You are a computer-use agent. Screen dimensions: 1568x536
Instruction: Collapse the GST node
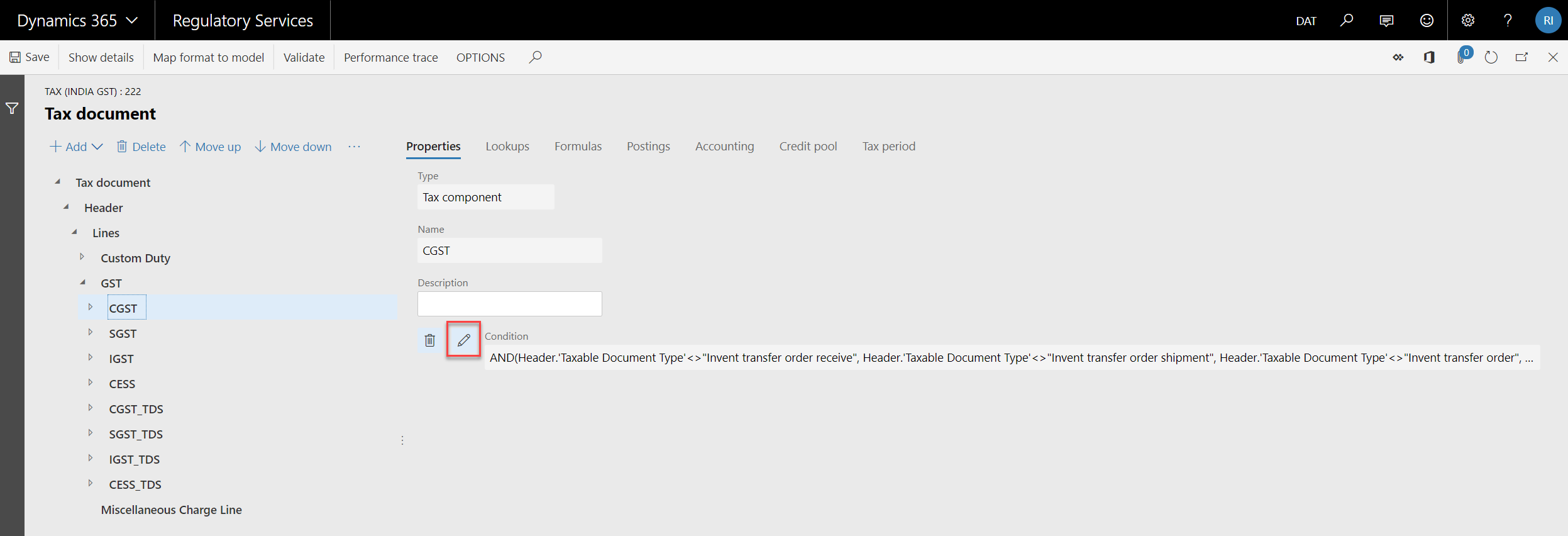pyautogui.click(x=82, y=282)
